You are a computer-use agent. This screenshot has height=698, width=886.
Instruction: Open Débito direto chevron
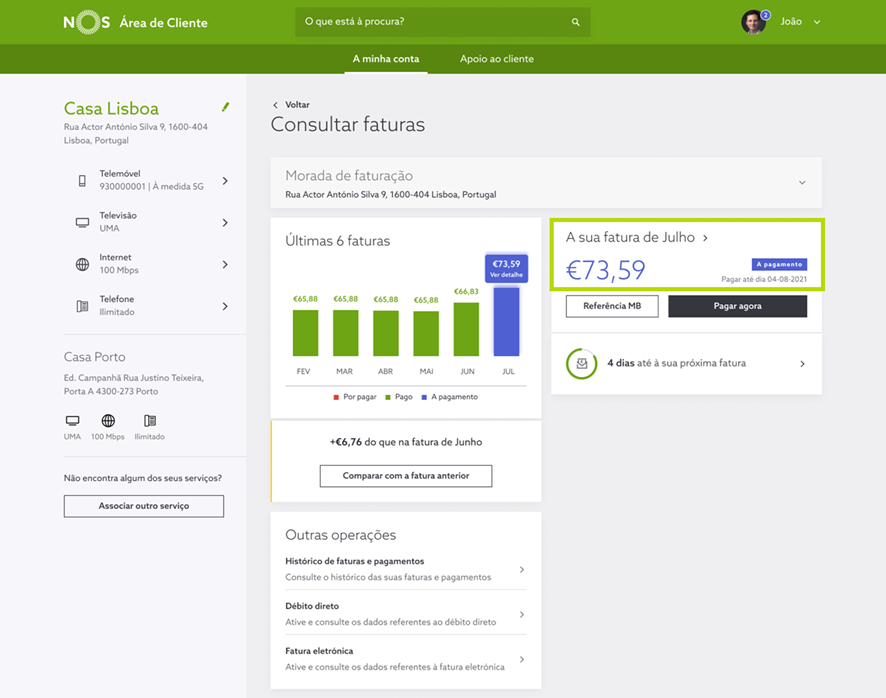coord(522,614)
